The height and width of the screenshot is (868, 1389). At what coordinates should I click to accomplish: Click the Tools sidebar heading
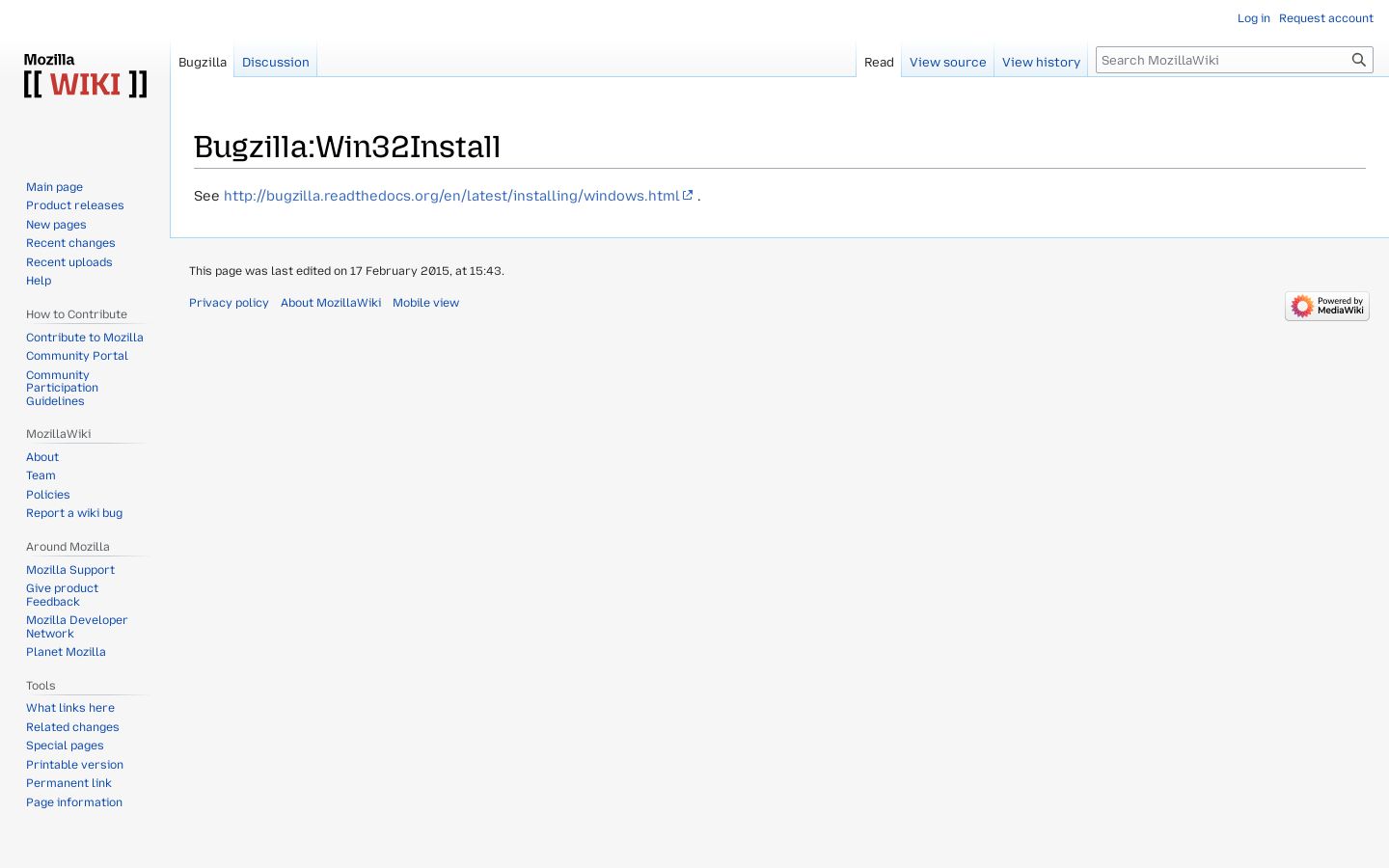(x=41, y=686)
